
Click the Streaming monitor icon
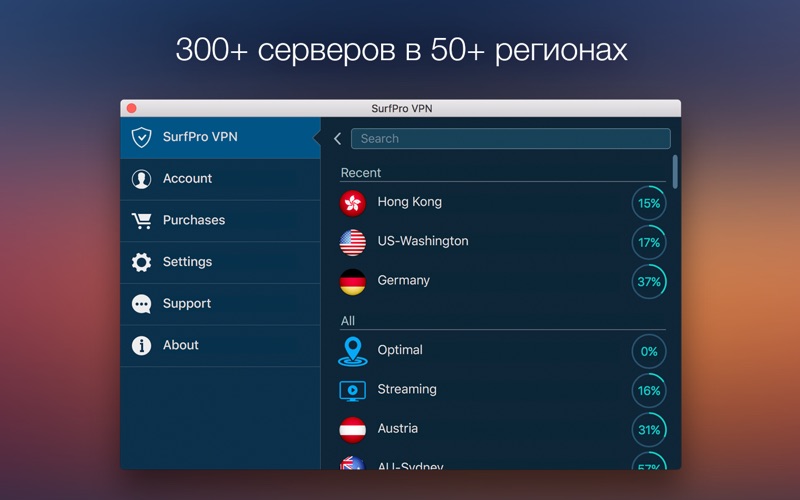point(353,391)
